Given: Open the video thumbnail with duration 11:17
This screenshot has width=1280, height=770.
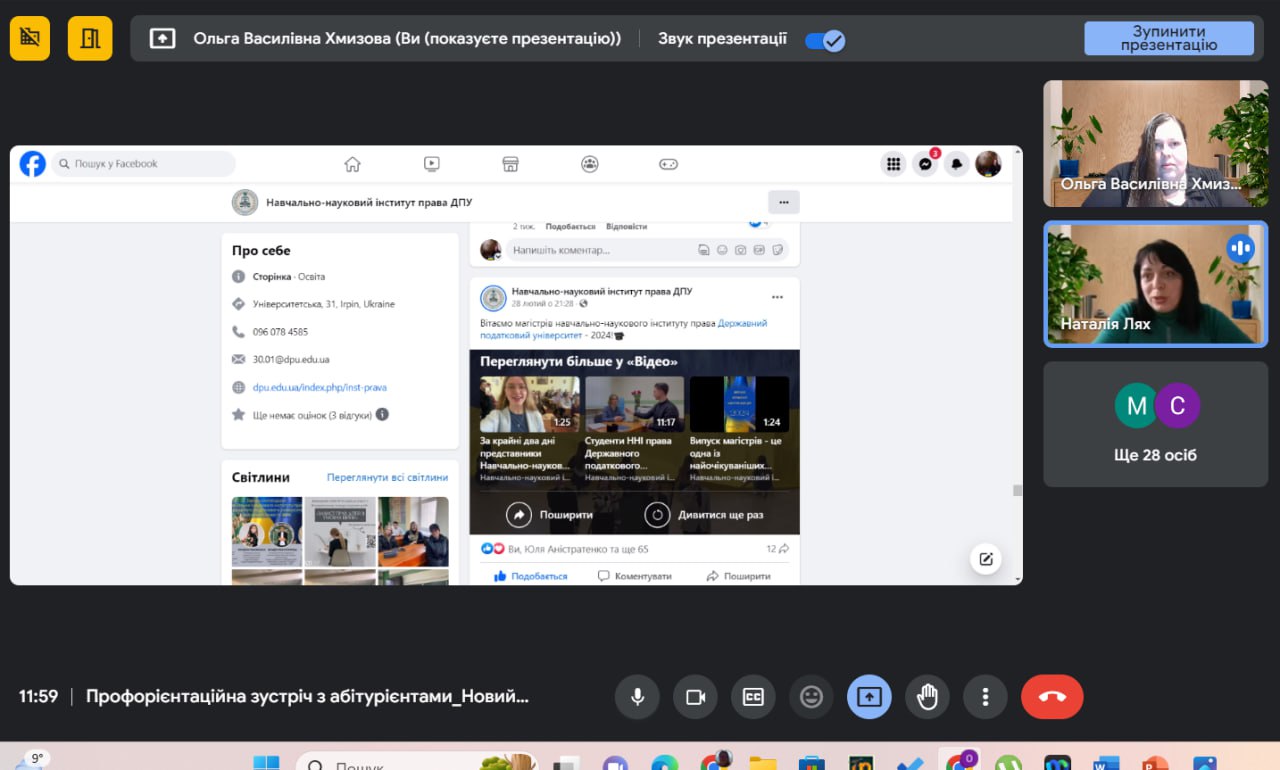Looking at the screenshot, I should pos(634,404).
